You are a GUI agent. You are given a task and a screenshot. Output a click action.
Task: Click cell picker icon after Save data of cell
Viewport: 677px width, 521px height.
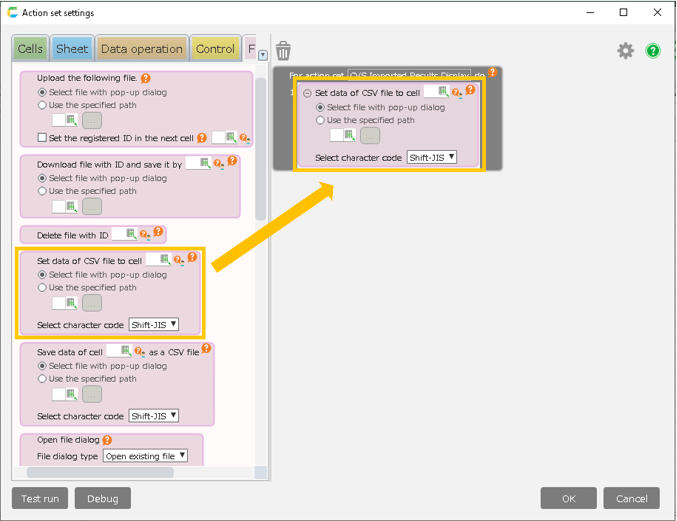click(125, 351)
